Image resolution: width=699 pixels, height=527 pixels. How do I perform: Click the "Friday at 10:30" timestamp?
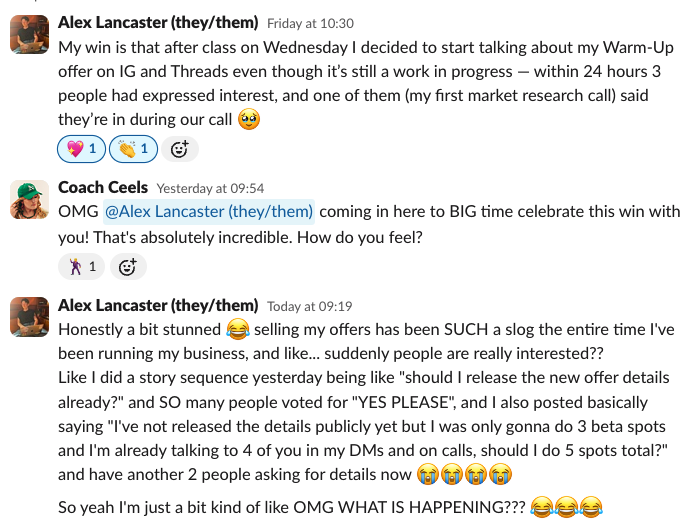[311, 23]
